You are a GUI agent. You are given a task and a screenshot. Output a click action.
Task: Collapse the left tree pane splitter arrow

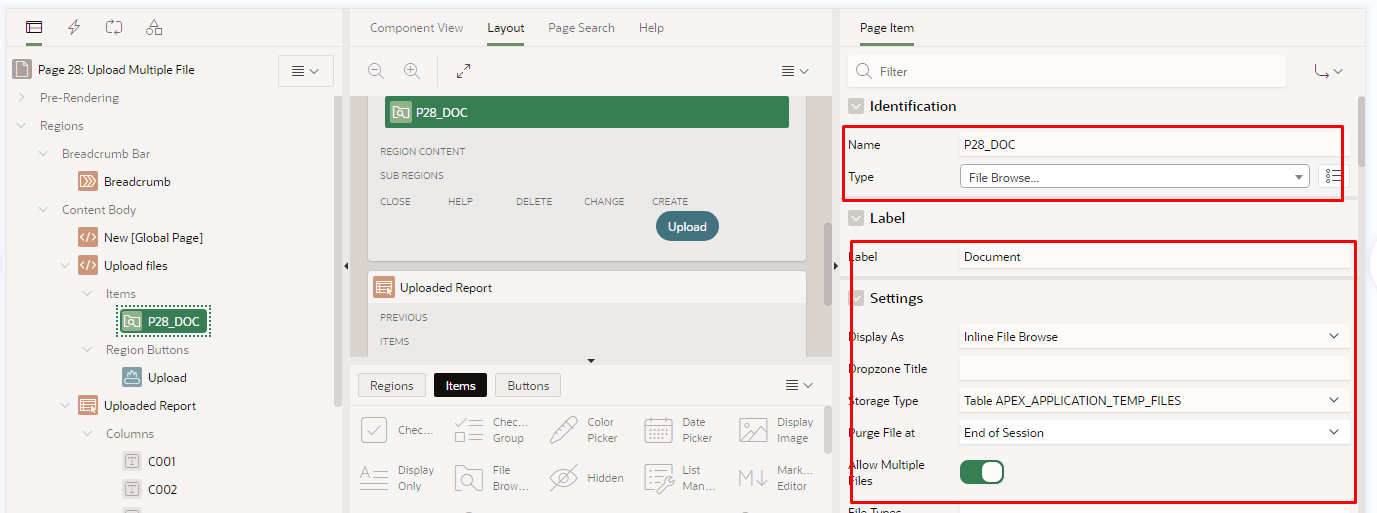click(x=345, y=266)
